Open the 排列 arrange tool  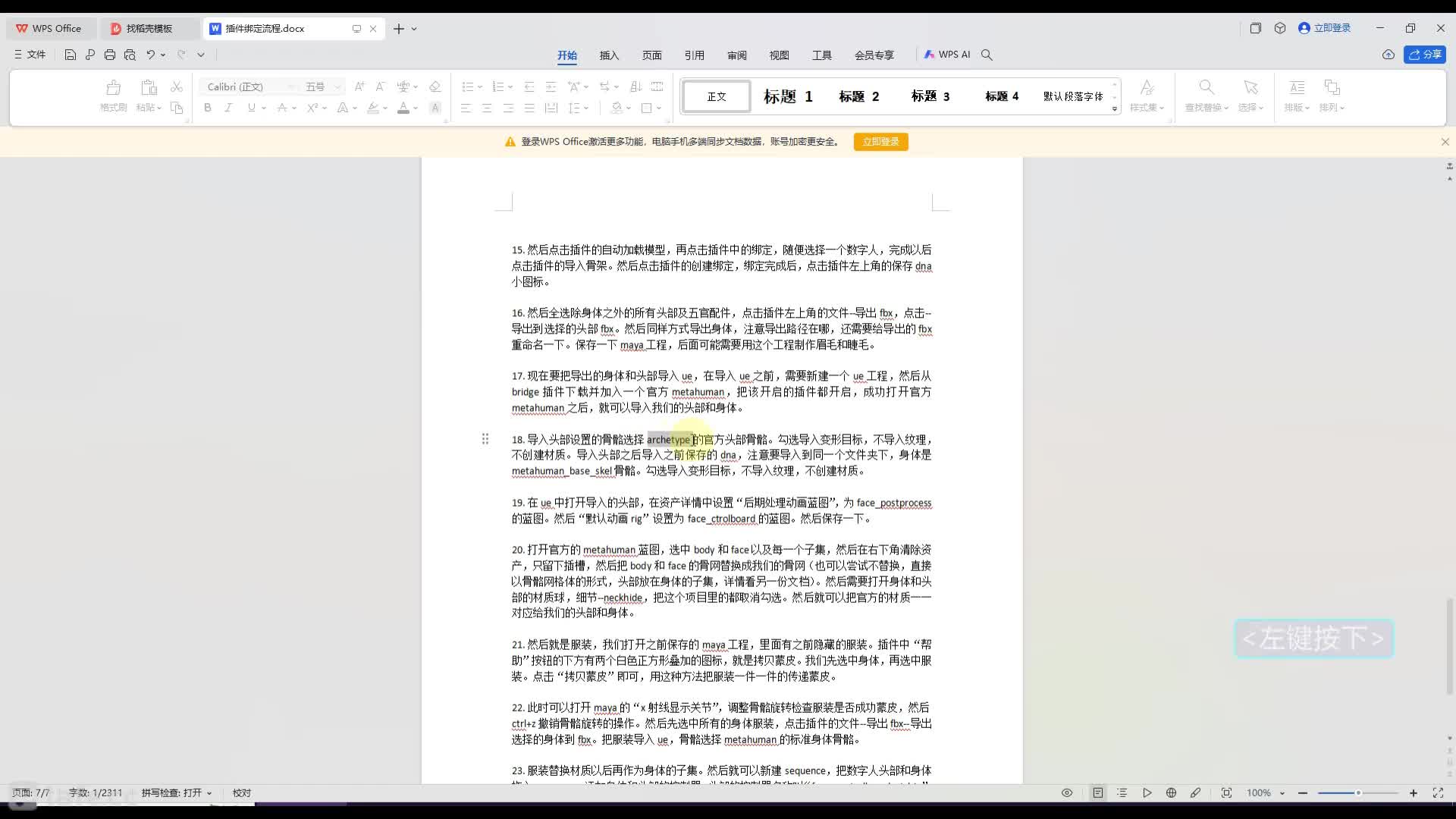tap(1332, 96)
